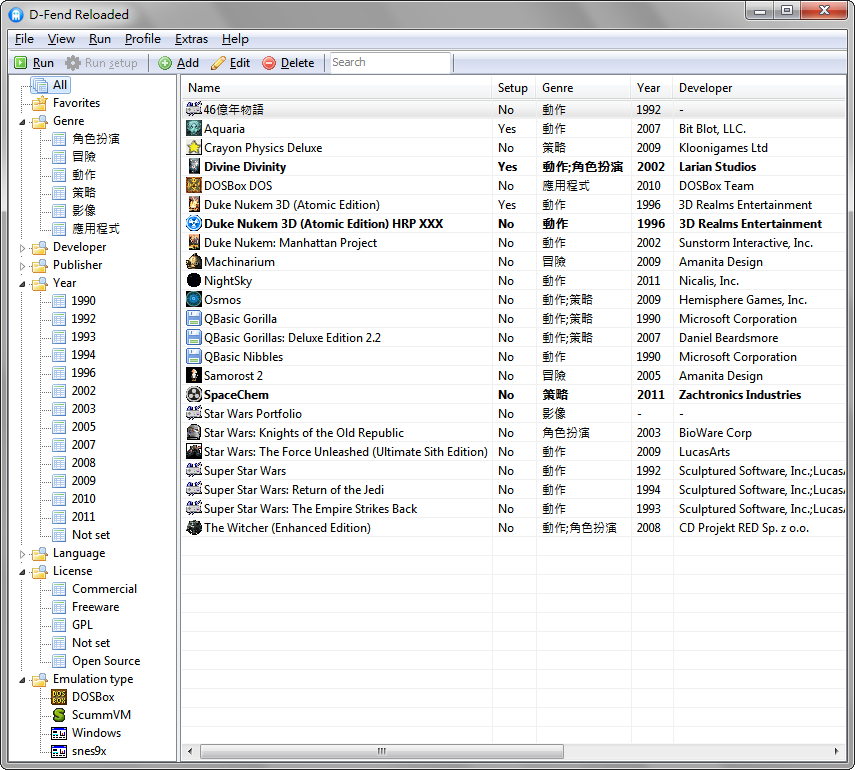Open the File menu
The image size is (855, 770).
[24, 39]
